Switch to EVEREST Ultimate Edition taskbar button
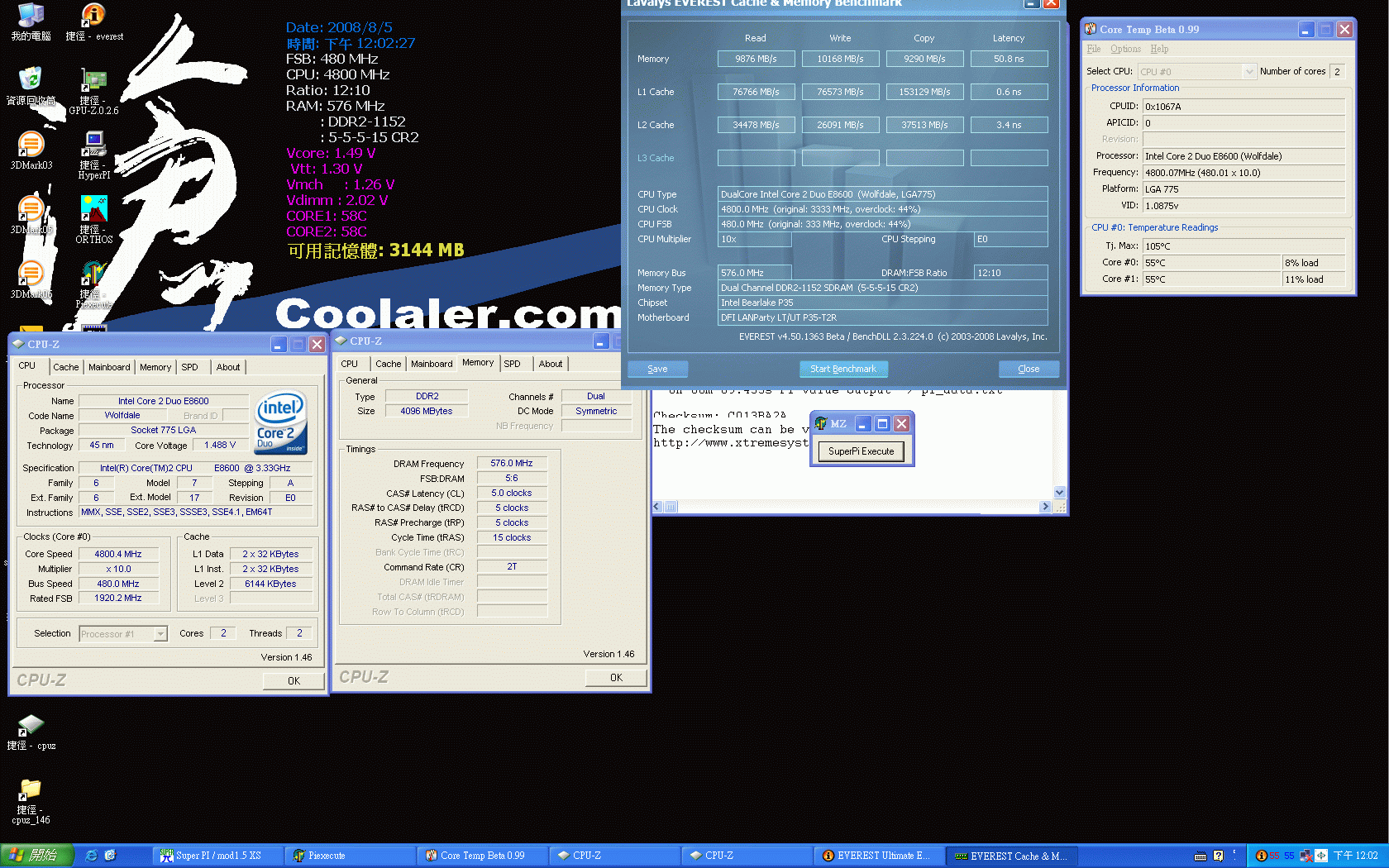This screenshot has height=868, width=1389. 880,856
